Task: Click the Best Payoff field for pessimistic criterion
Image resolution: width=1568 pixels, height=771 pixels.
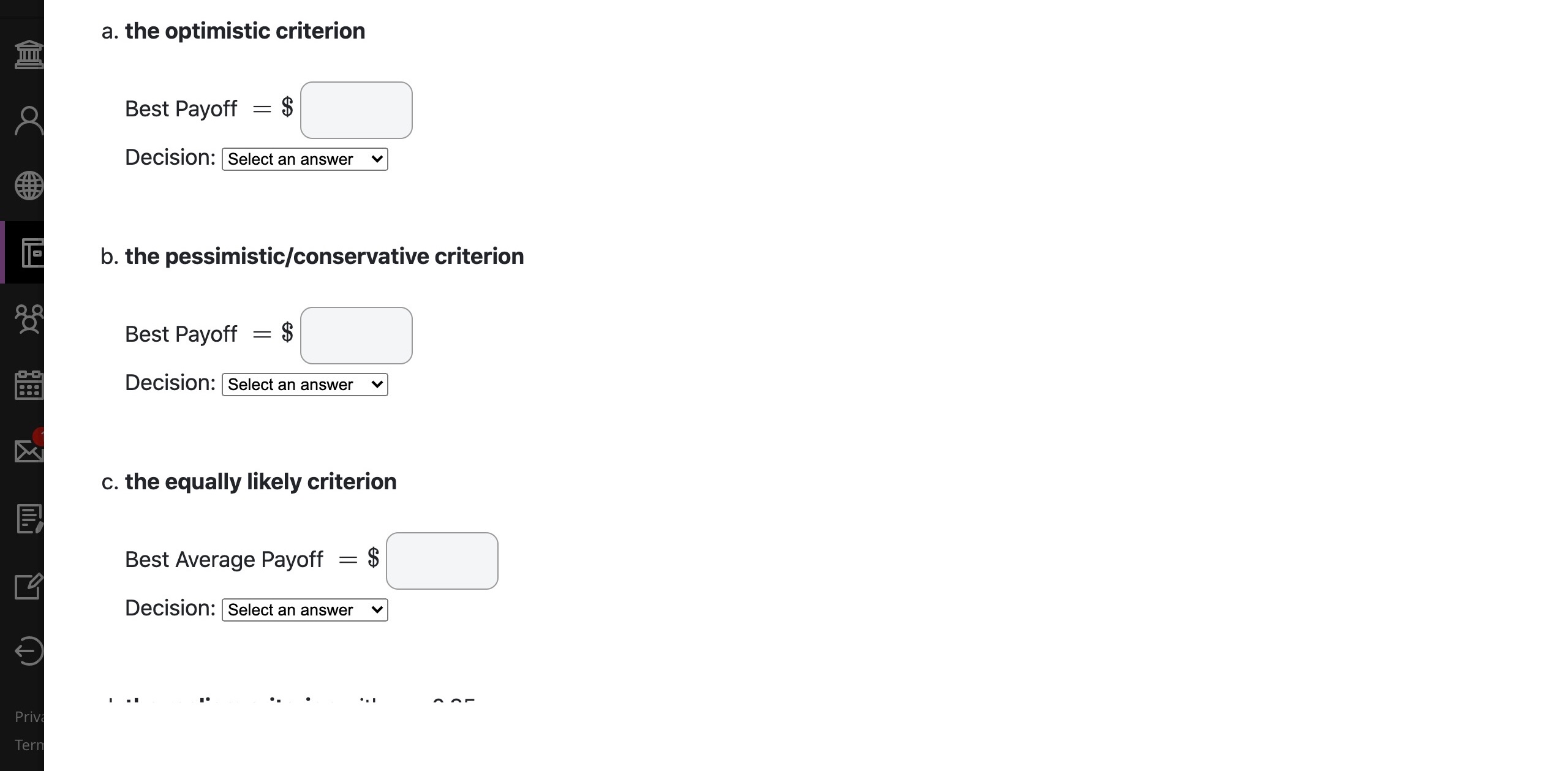Action: pyautogui.click(x=356, y=335)
